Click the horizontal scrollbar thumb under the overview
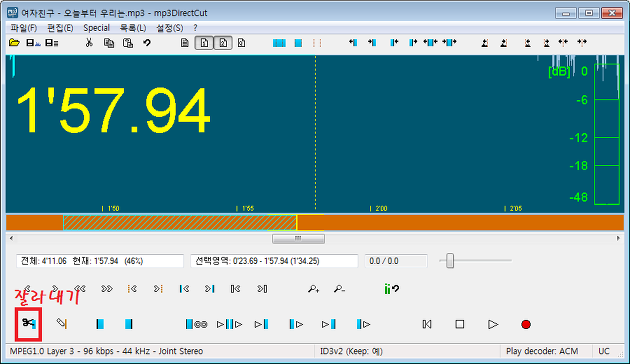This screenshot has height=364, width=630. [298, 239]
